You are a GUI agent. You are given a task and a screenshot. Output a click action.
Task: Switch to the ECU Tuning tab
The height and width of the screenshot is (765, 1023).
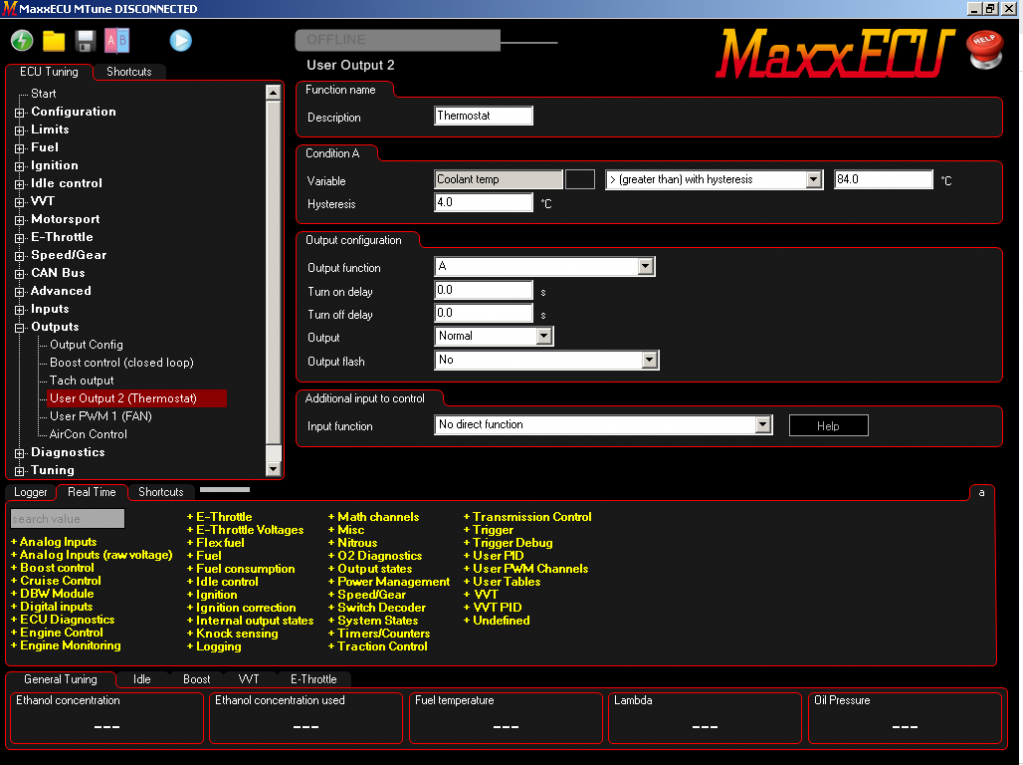pos(49,72)
